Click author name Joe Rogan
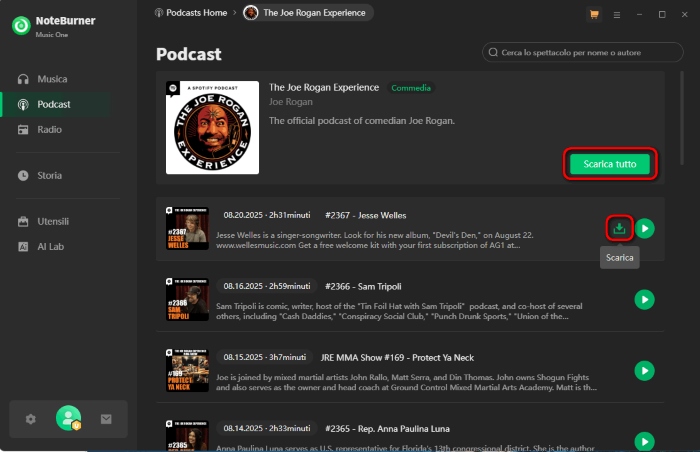Viewport: 700px width, 452px height. (x=291, y=102)
